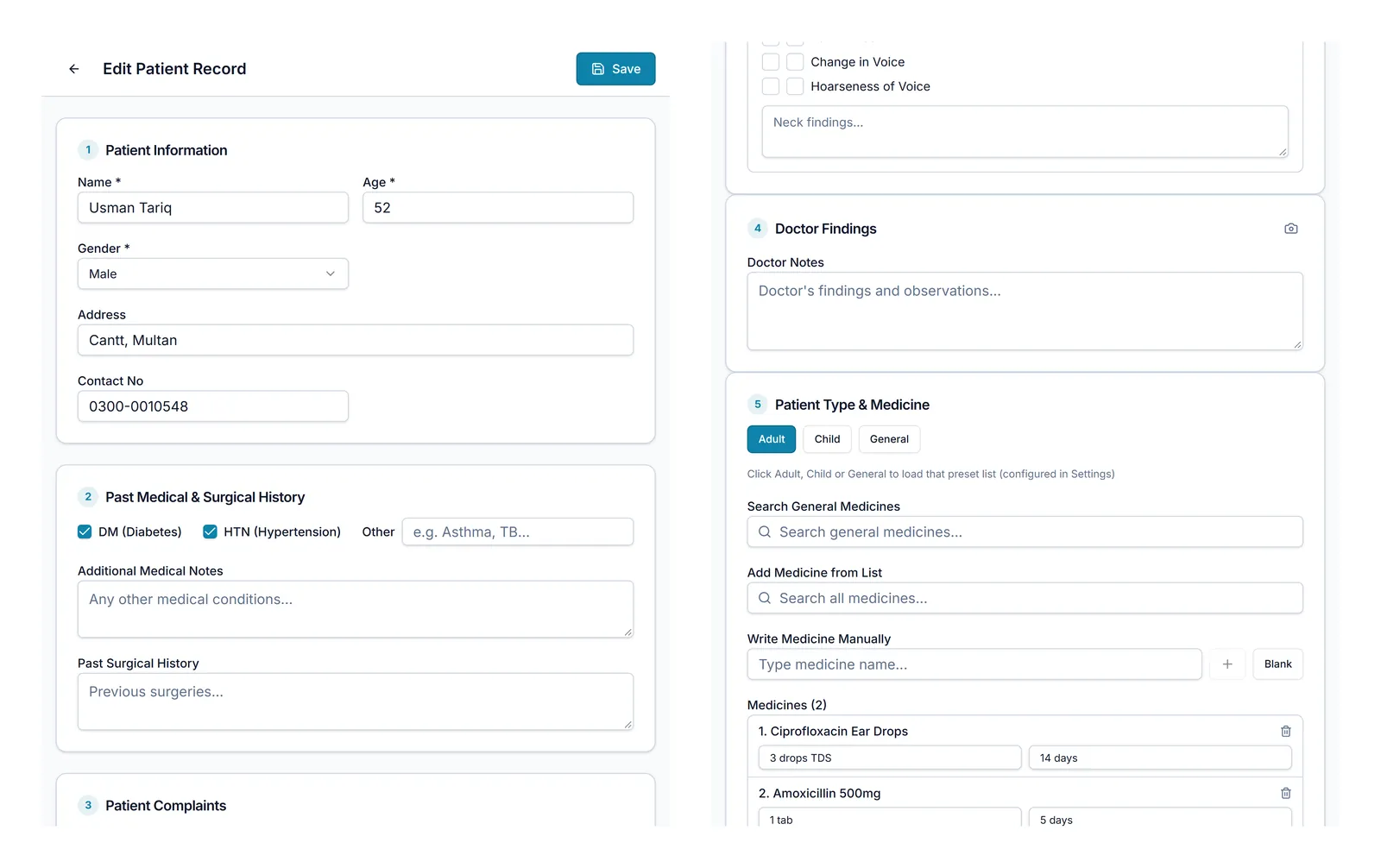1381x868 pixels.
Task: Edit the 5 days duration field
Action: [x=1160, y=818]
